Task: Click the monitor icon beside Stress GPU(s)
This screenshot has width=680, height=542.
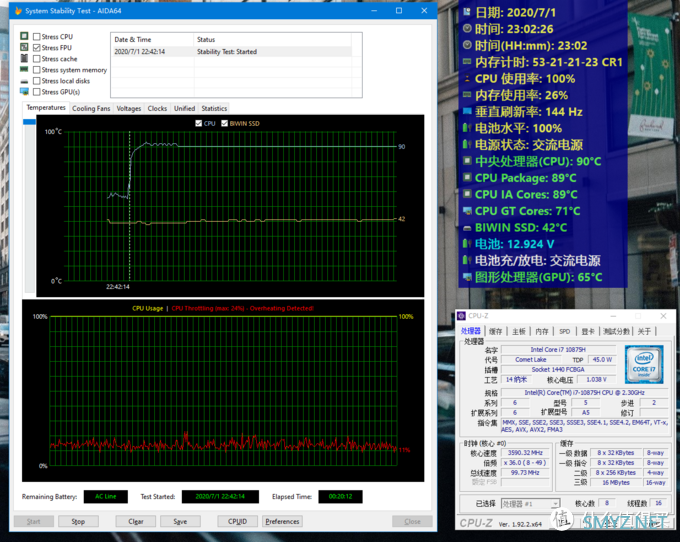Action: coord(24,92)
